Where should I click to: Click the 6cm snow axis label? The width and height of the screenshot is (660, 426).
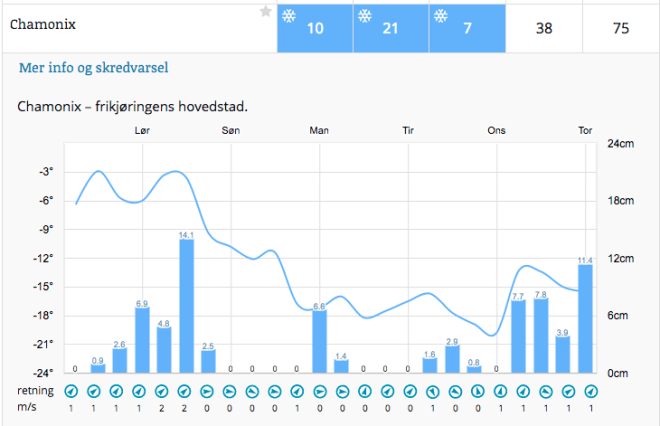(617, 316)
